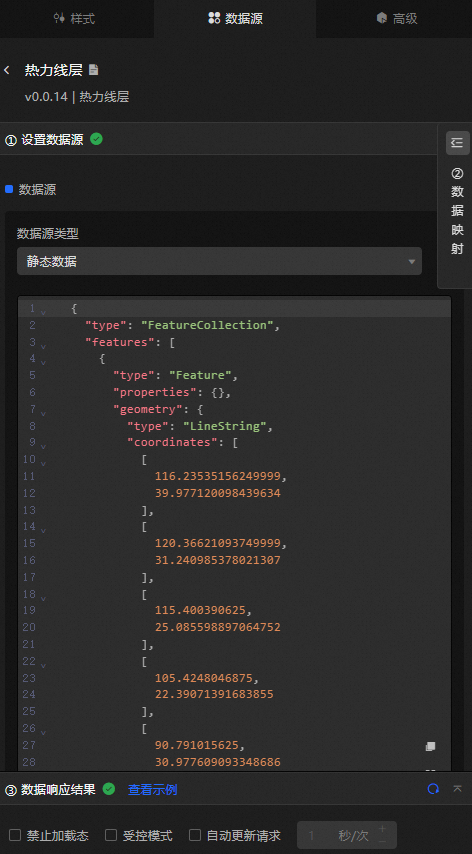Check the 自动更新请求 option
Screen dimensions: 472x854
(x=195, y=835)
